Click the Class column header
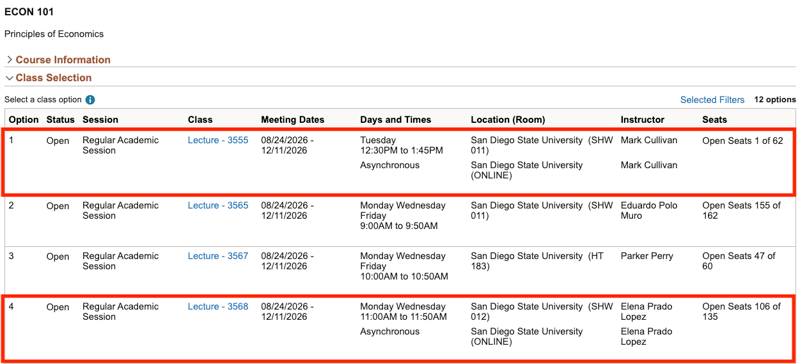The width and height of the screenshot is (800, 364). [x=200, y=120]
